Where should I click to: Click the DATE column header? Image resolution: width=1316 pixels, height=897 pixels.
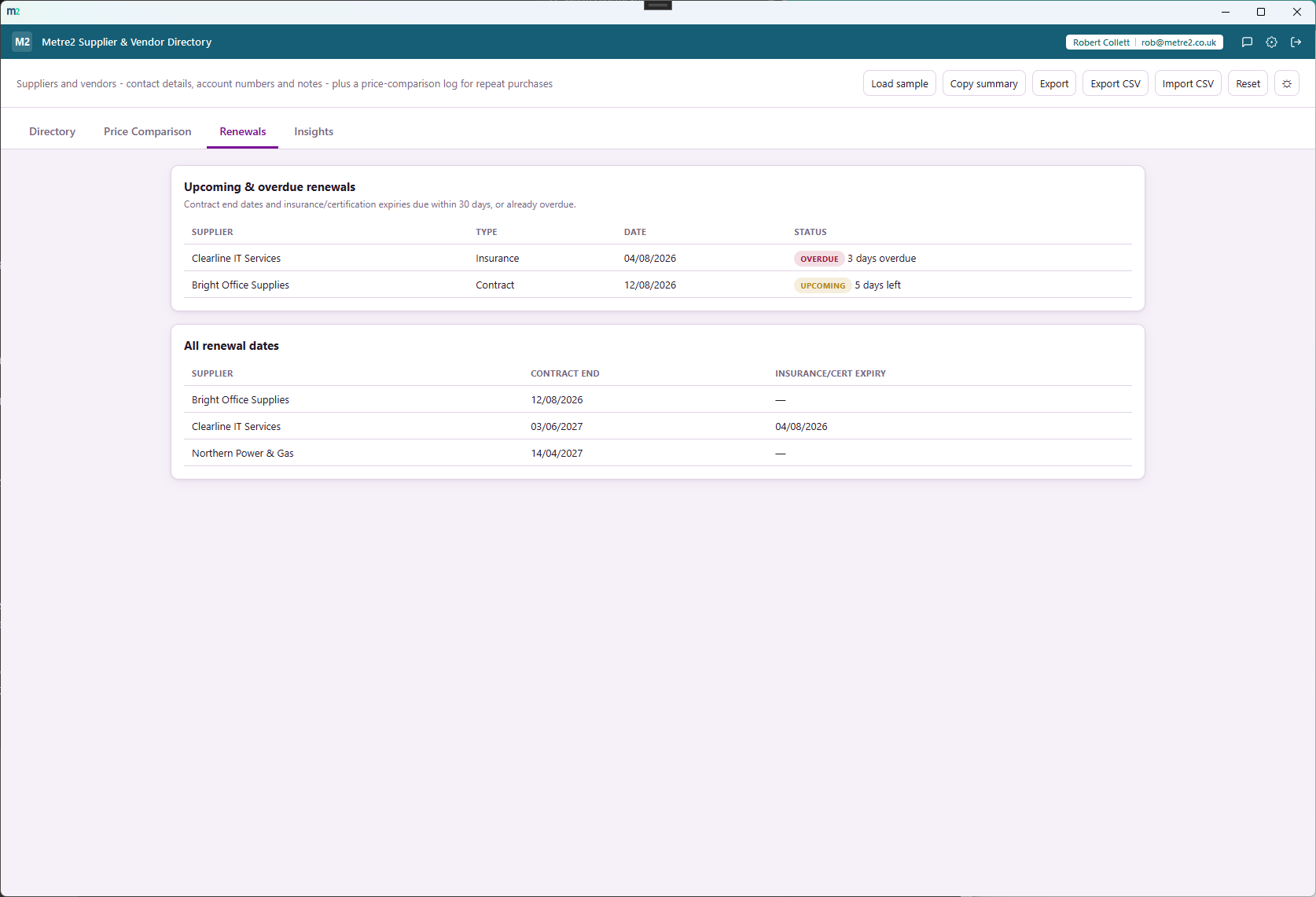635,232
